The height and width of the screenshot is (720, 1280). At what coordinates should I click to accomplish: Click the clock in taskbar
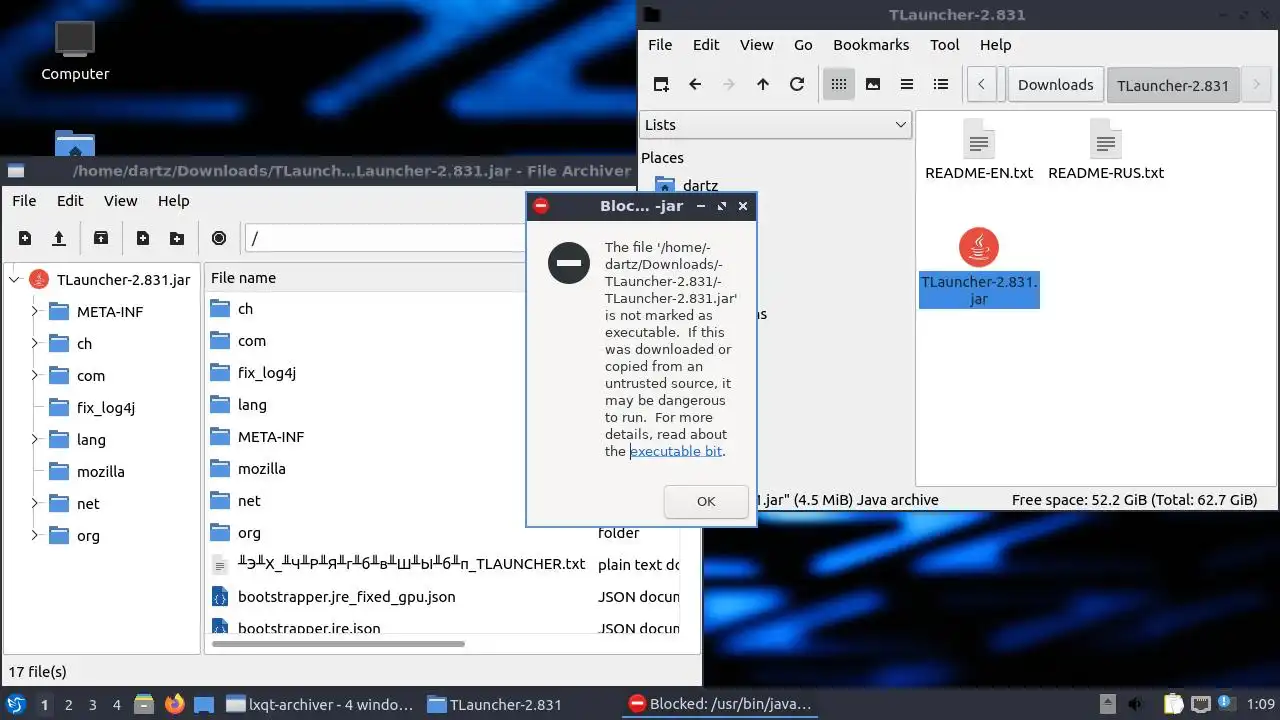coord(1261,704)
